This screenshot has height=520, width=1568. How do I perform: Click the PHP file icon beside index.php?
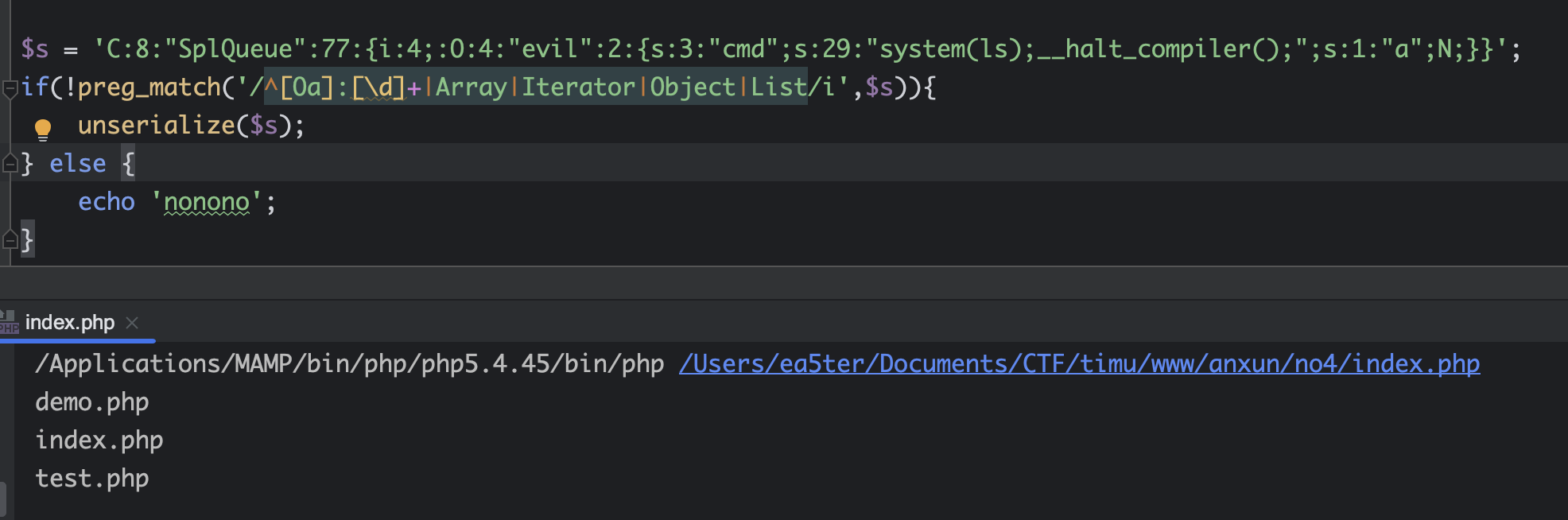tap(9, 322)
